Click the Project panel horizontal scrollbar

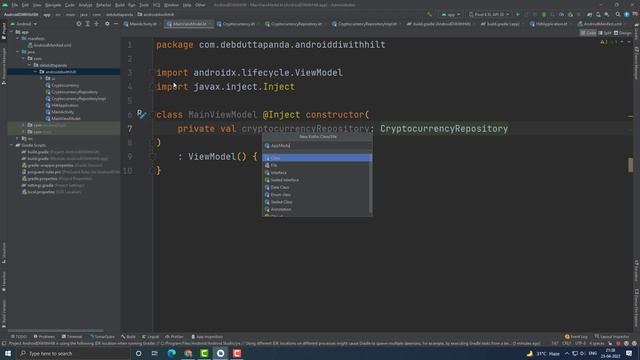[x=56, y=330]
